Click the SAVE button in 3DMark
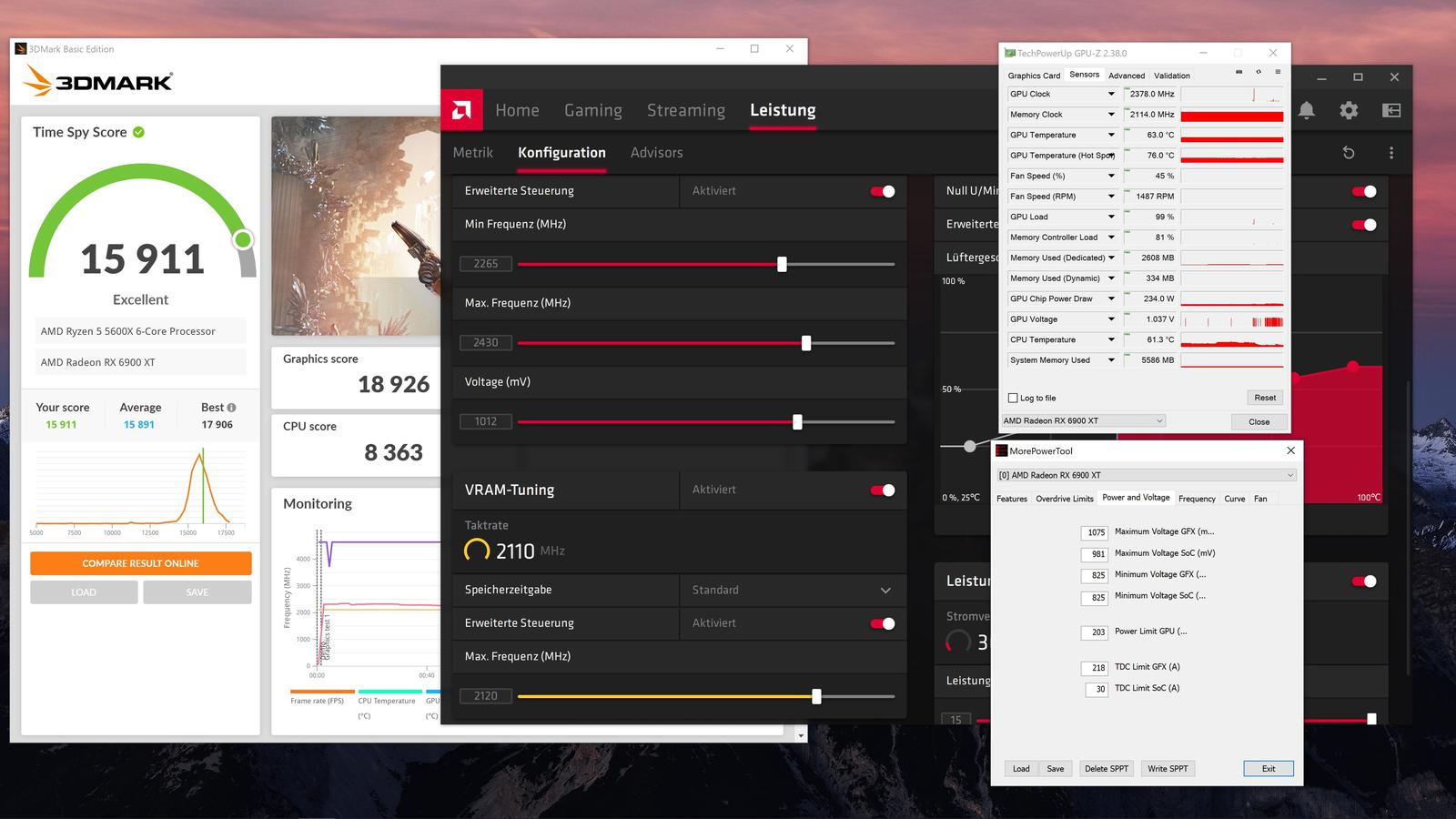This screenshot has width=1456, height=819. point(197,592)
